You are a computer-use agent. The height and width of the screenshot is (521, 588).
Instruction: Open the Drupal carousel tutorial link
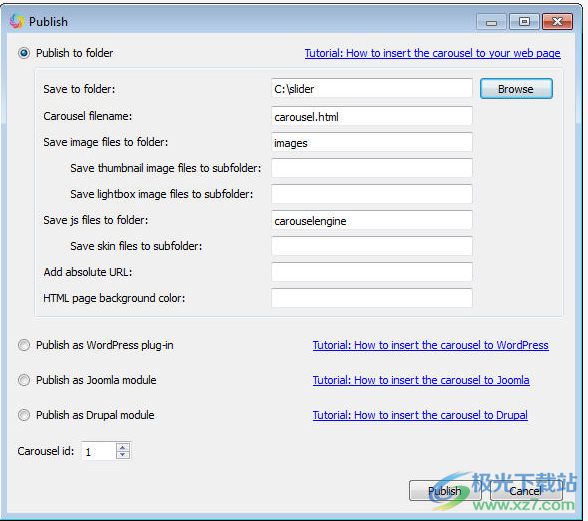point(420,415)
